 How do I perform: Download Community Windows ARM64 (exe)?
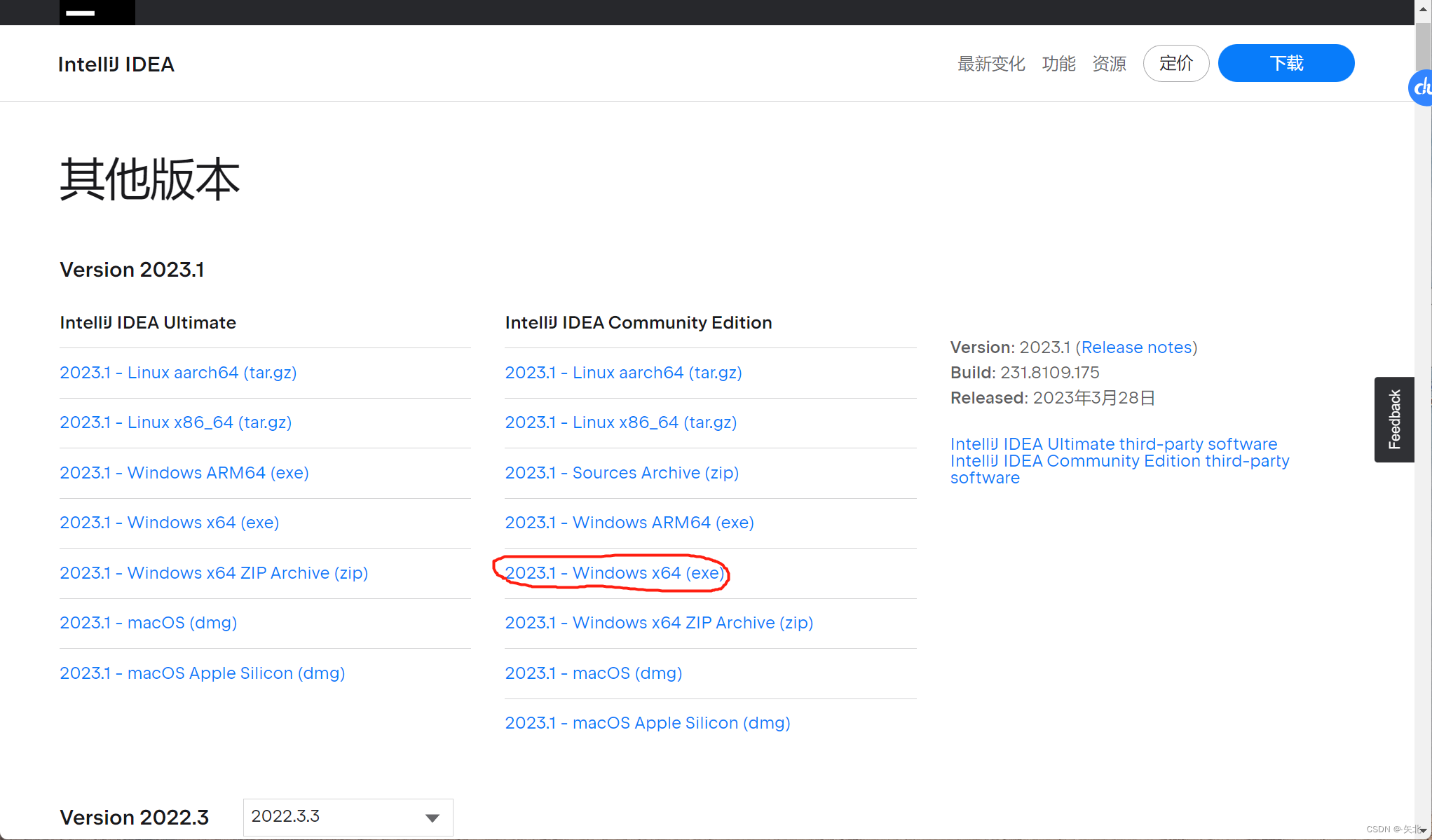pyautogui.click(x=629, y=523)
